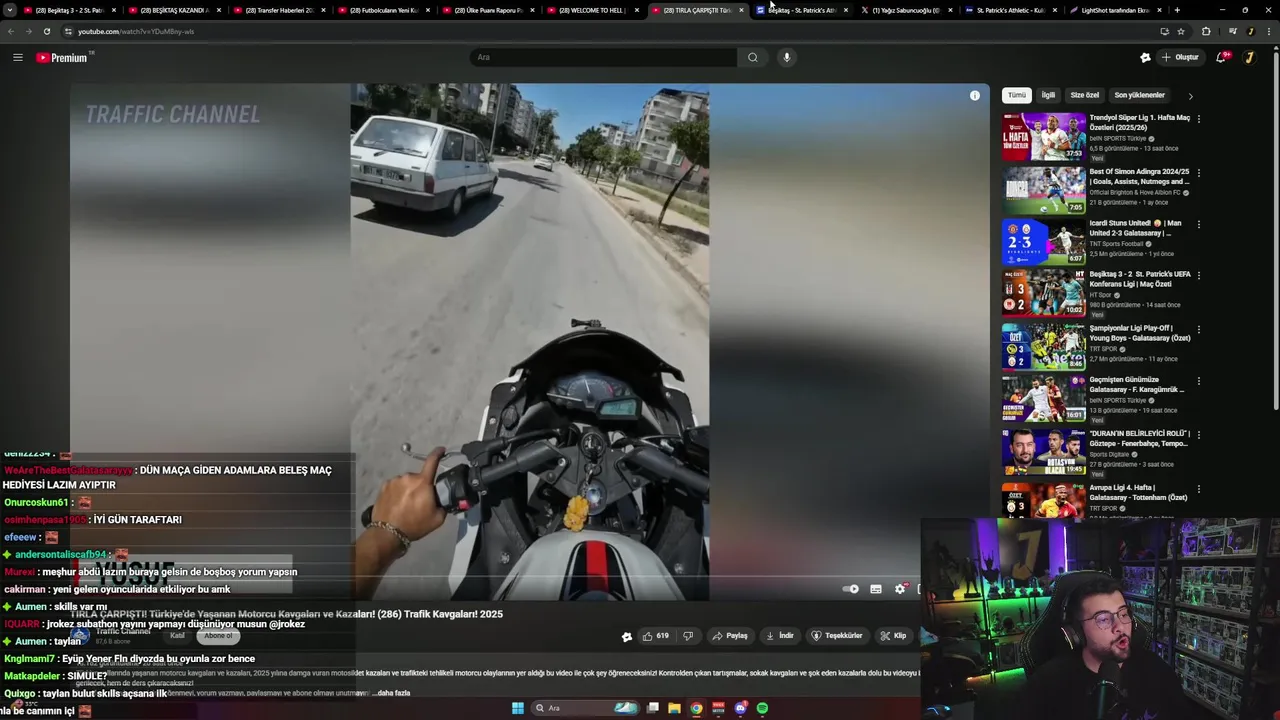The image size is (1280, 720).
Task: Open options for DURAN'IN BELİRLEYİCİ ROLÜ video
Action: tap(1199, 436)
